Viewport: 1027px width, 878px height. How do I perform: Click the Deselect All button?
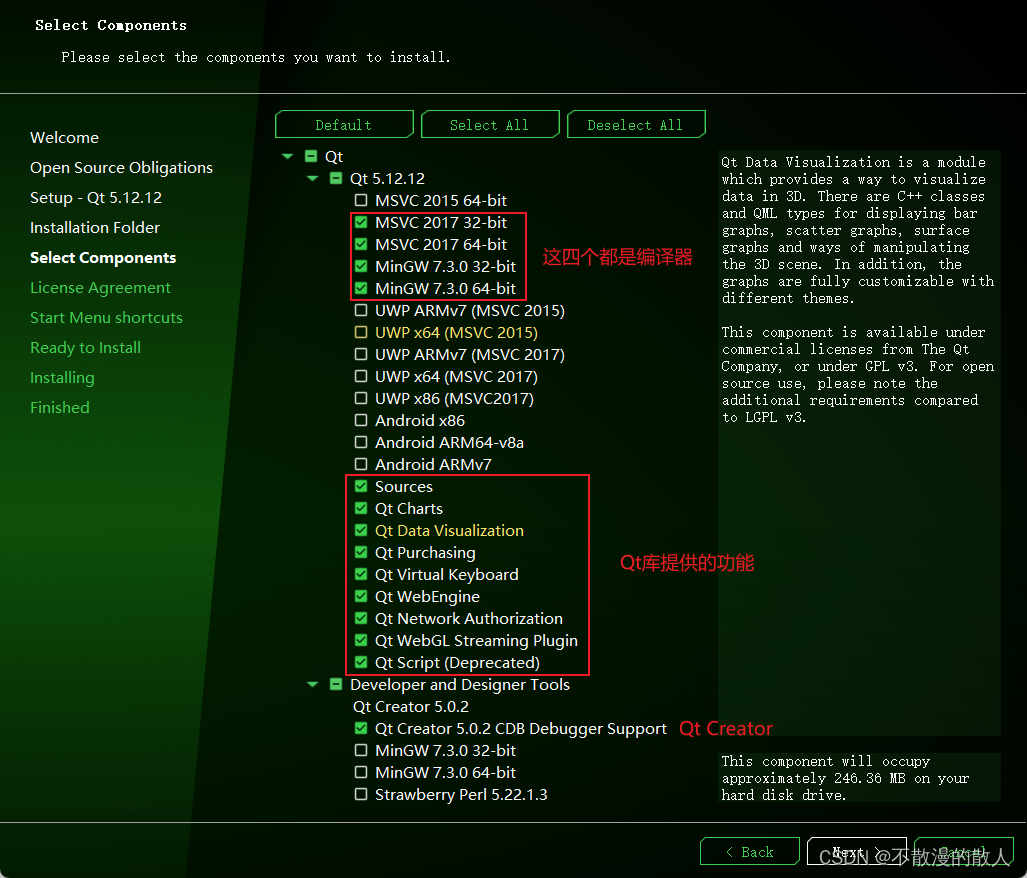(635, 124)
